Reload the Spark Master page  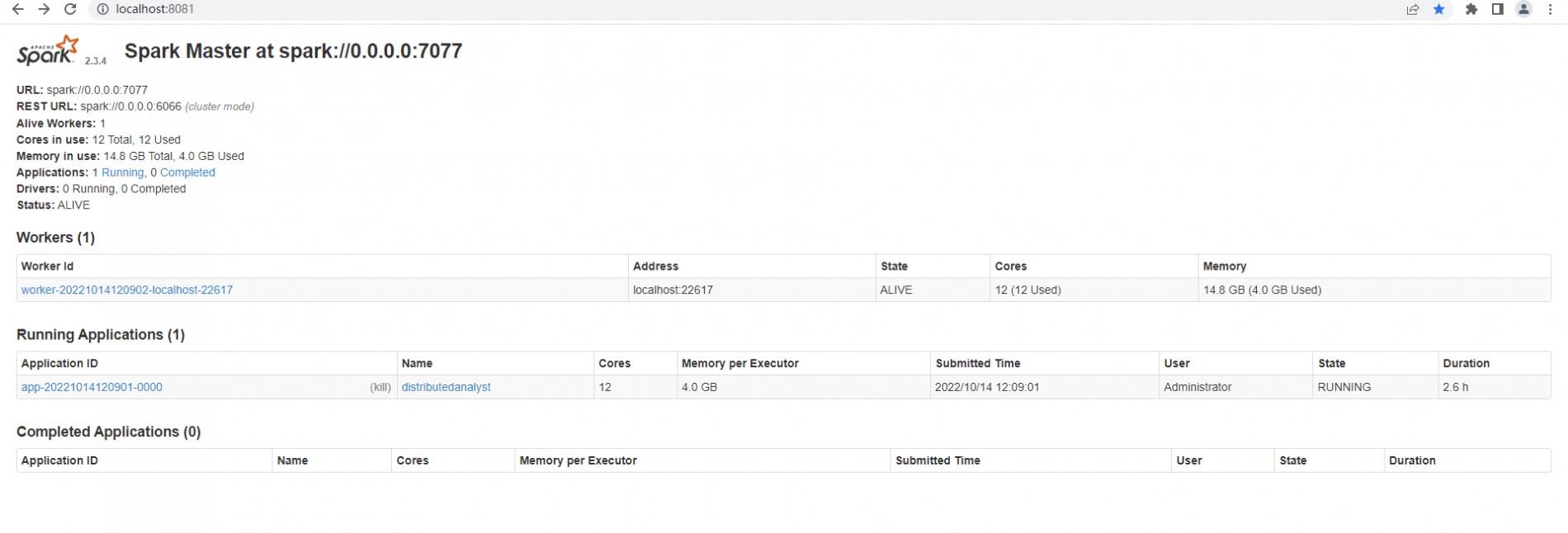click(70, 9)
